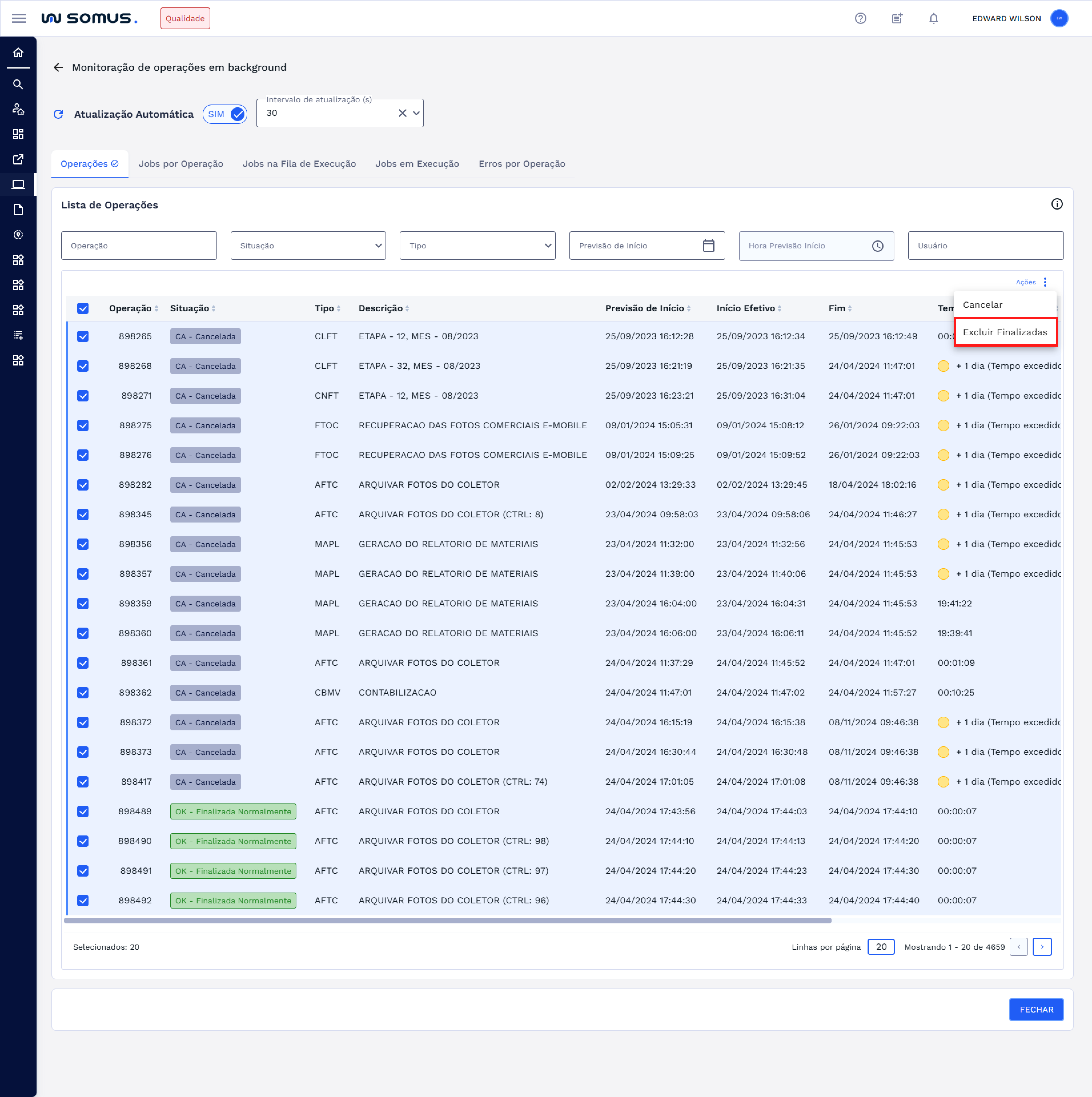Expand the Tipo filter dropdown
1092x1097 pixels.
477,246
